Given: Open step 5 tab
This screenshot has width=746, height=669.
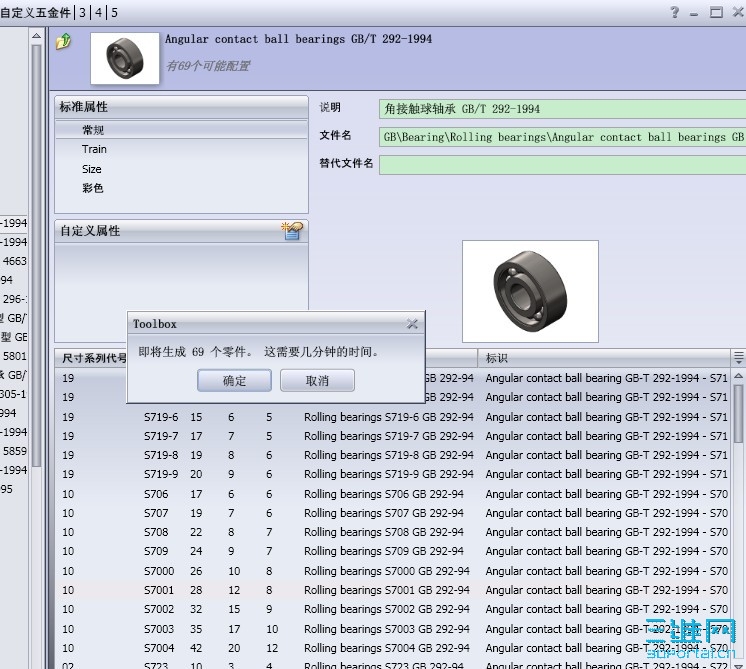Looking at the screenshot, I should (x=114, y=12).
